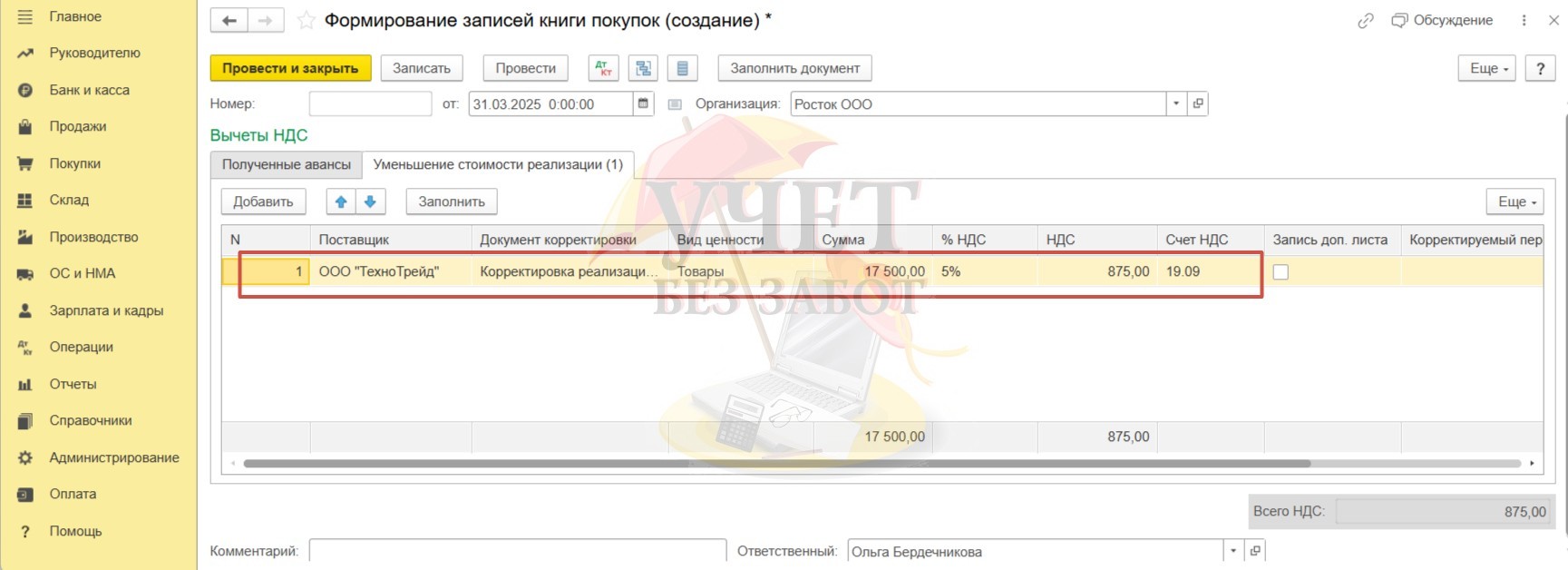The height and width of the screenshot is (570, 1568).
Task: Select the 5% НДС rate cell
Action: (x=985, y=271)
